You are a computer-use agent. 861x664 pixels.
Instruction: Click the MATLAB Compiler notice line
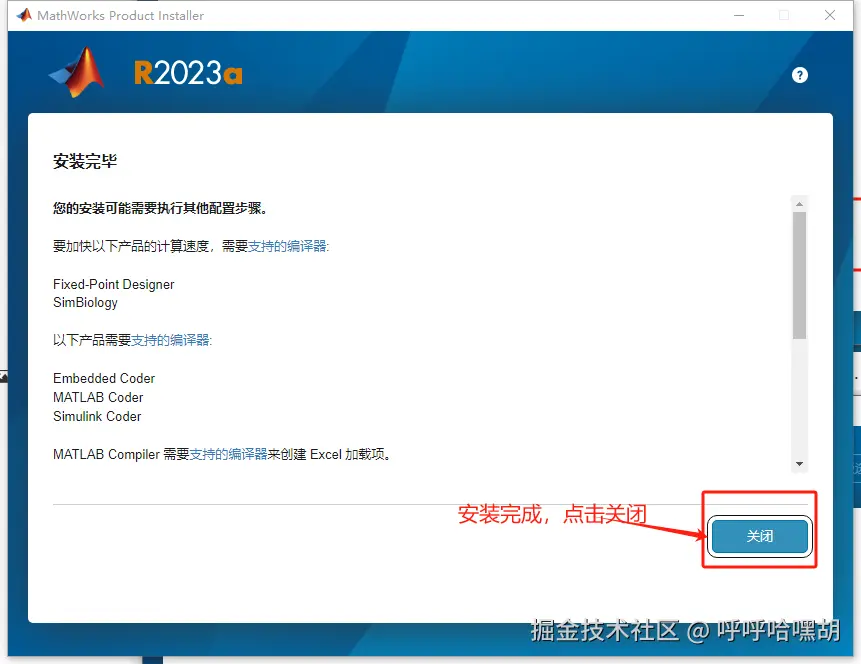pos(222,453)
